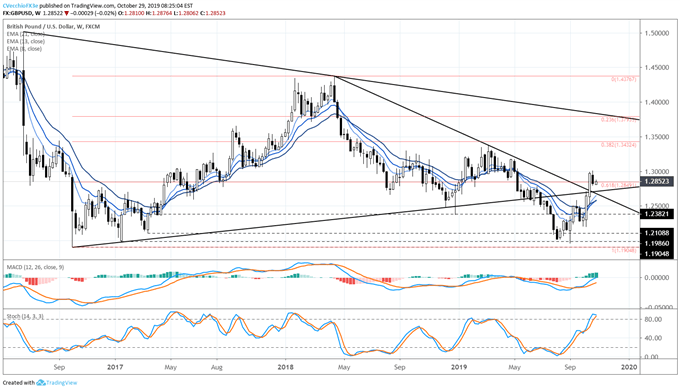The image size is (680, 390).
Task: Click the 1.50000 price axis value
Action: (x=656, y=33)
